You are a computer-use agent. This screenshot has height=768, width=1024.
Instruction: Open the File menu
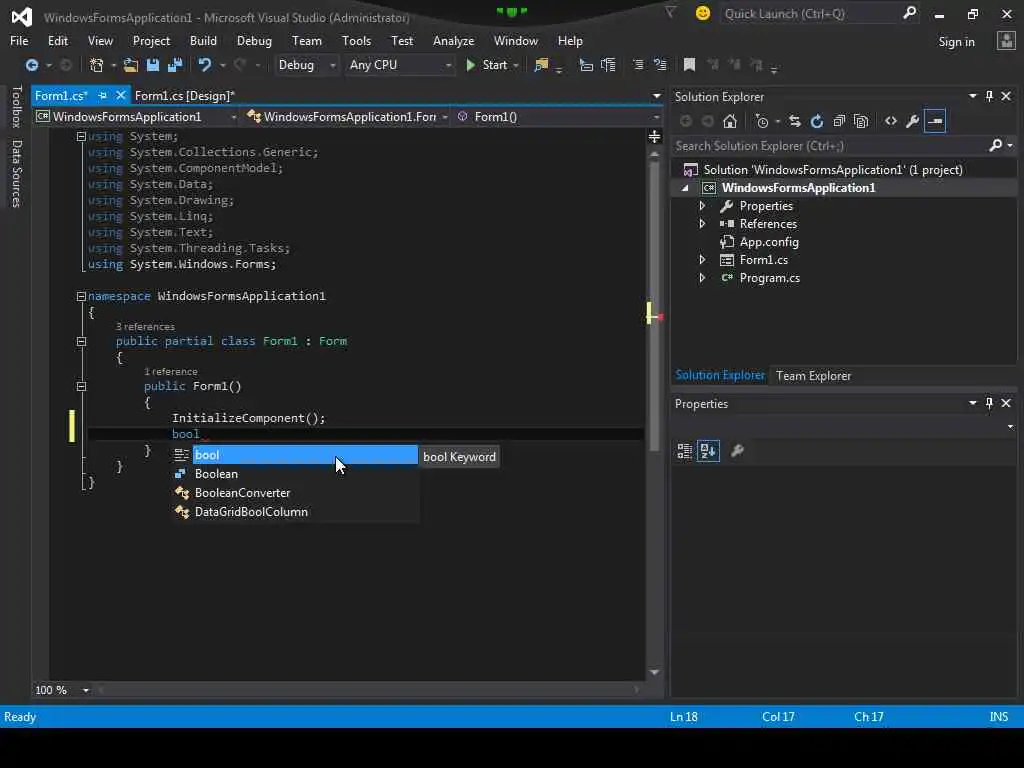(x=19, y=40)
